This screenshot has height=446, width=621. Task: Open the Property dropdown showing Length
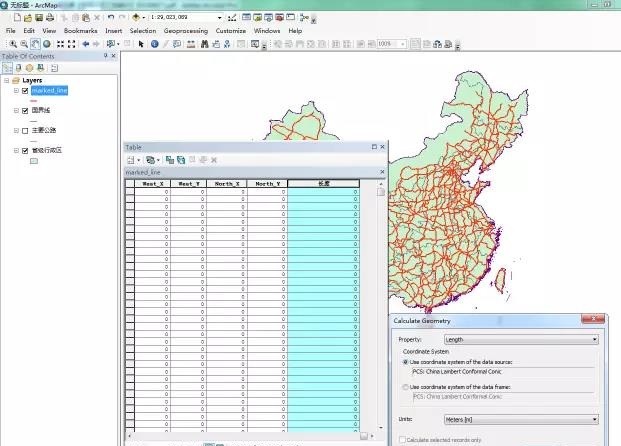(x=521, y=339)
